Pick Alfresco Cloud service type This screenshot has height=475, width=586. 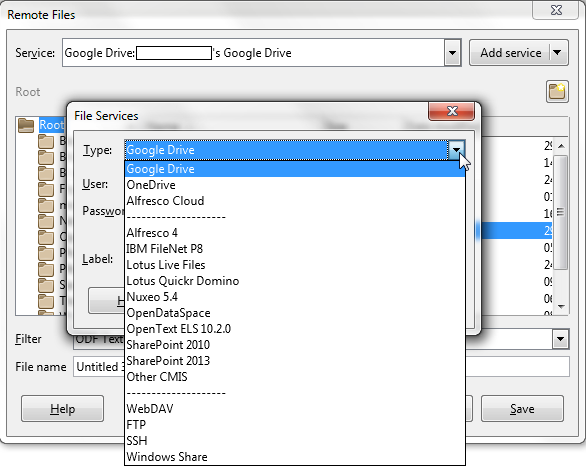pos(294,201)
